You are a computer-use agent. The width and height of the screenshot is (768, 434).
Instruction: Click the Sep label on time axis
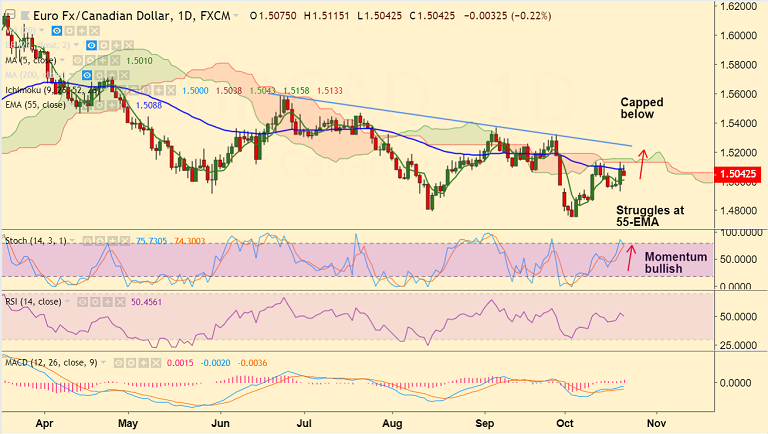[x=485, y=423]
